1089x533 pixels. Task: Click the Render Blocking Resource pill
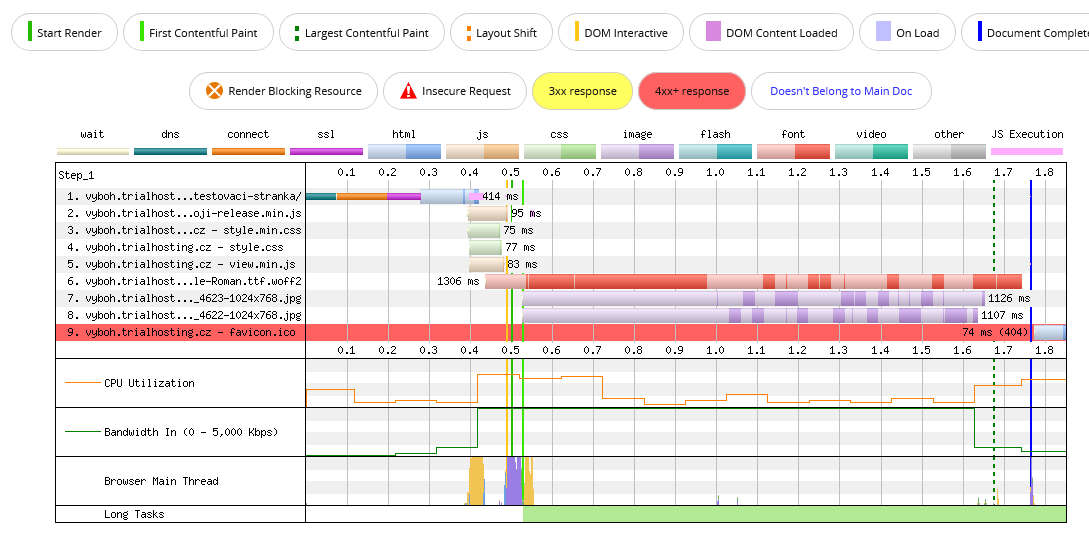click(x=283, y=91)
